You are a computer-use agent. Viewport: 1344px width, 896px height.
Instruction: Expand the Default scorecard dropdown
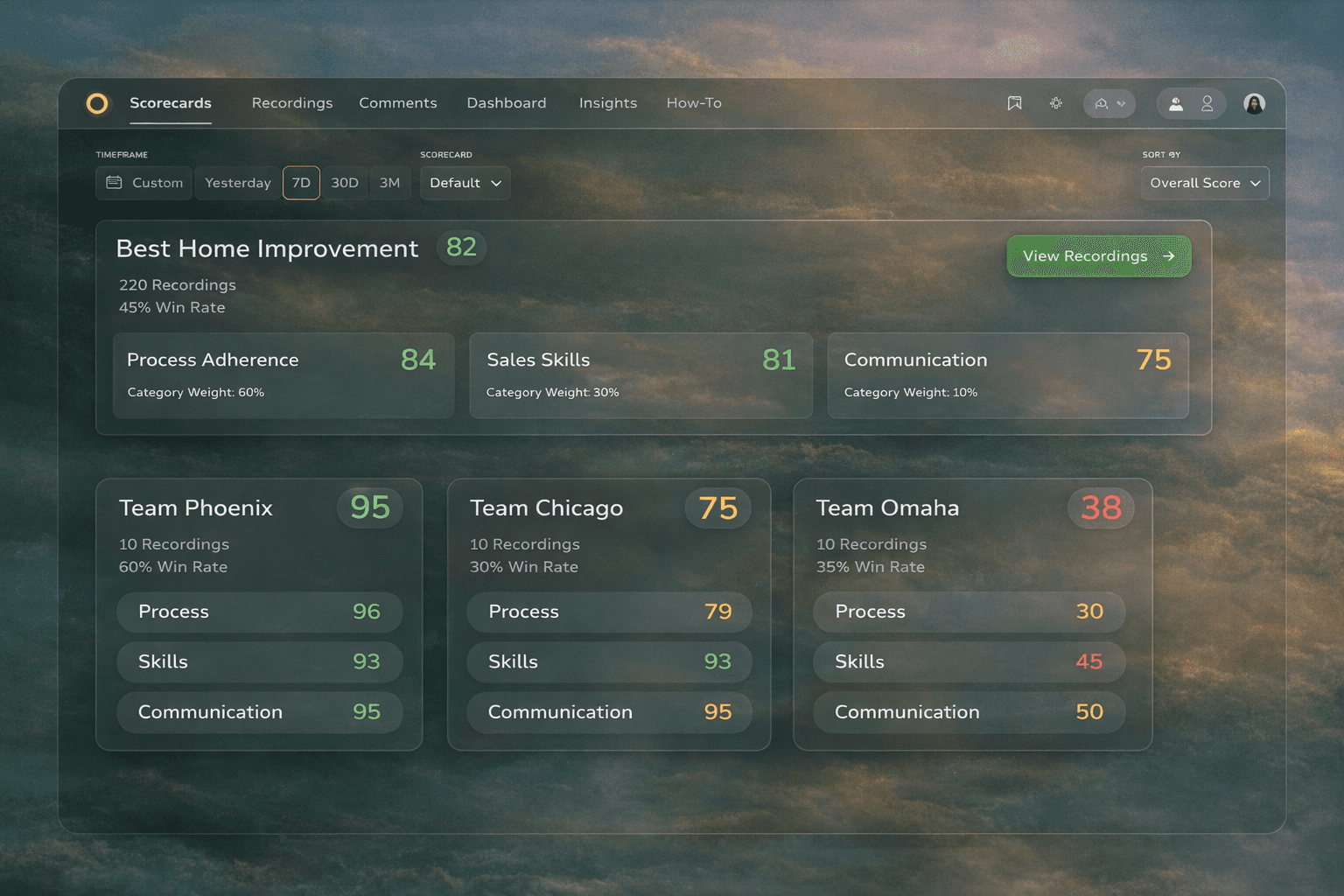(465, 183)
